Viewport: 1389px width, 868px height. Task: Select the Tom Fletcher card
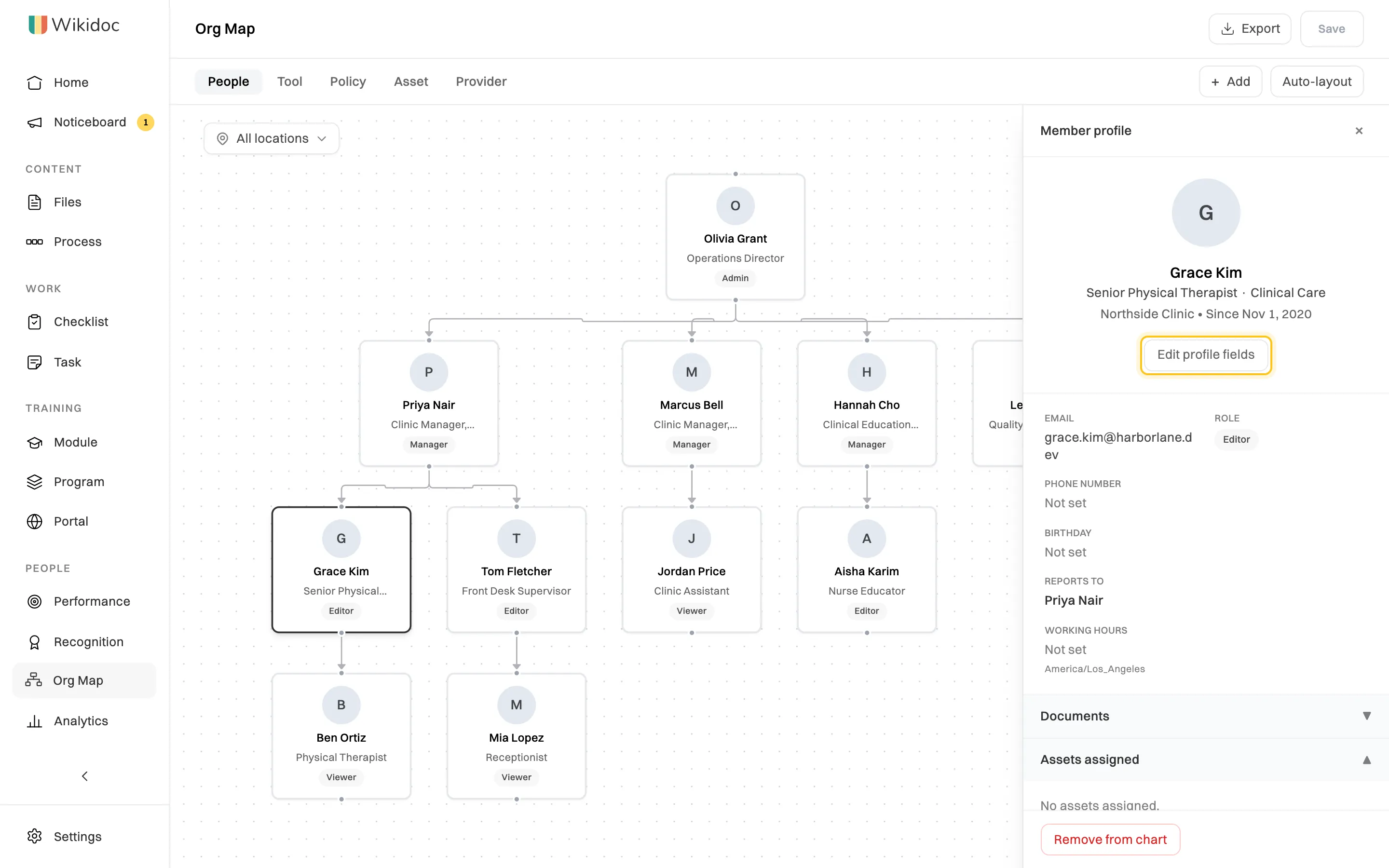tap(517, 570)
